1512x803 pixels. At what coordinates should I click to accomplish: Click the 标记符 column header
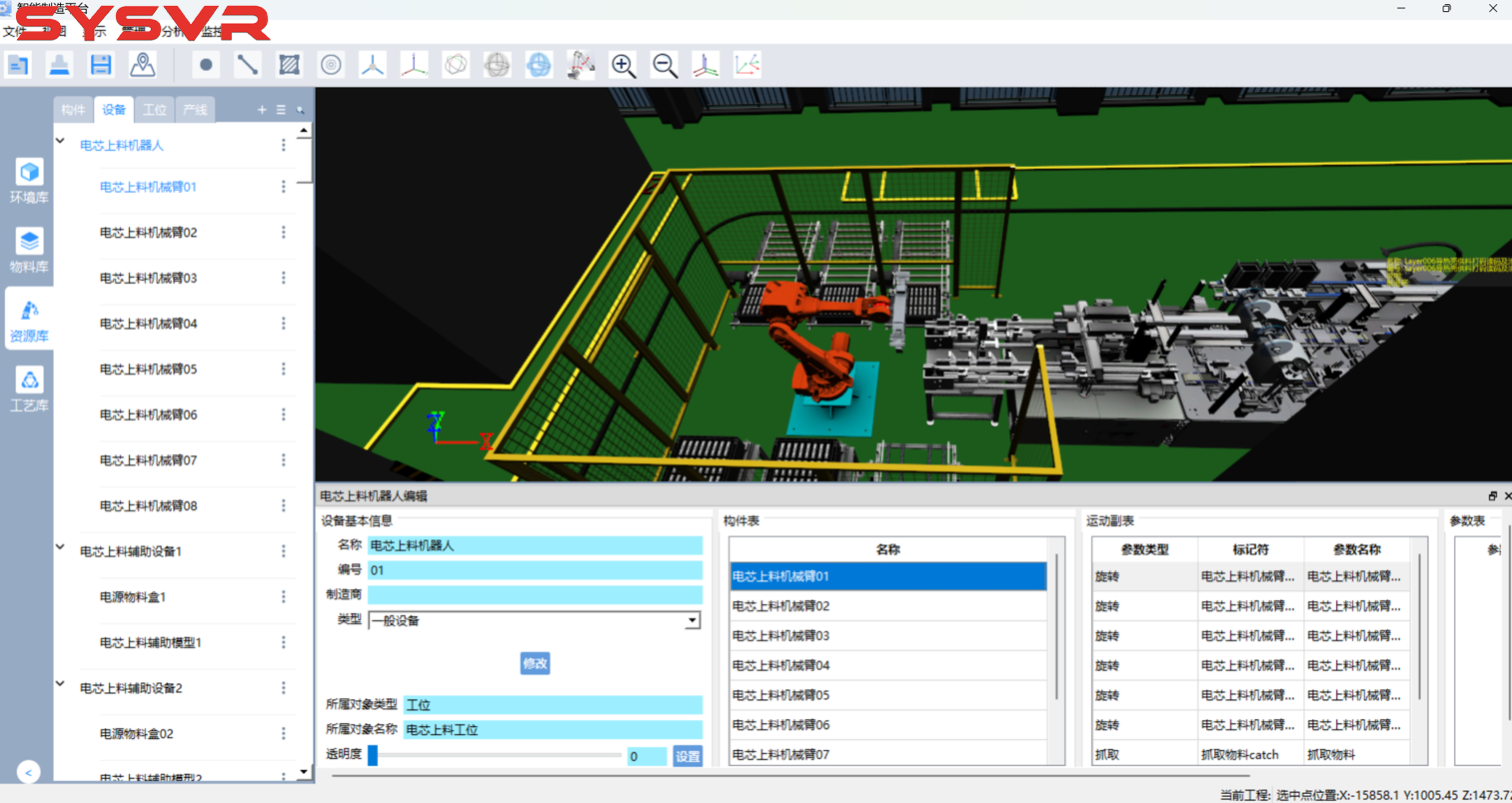[1250, 549]
